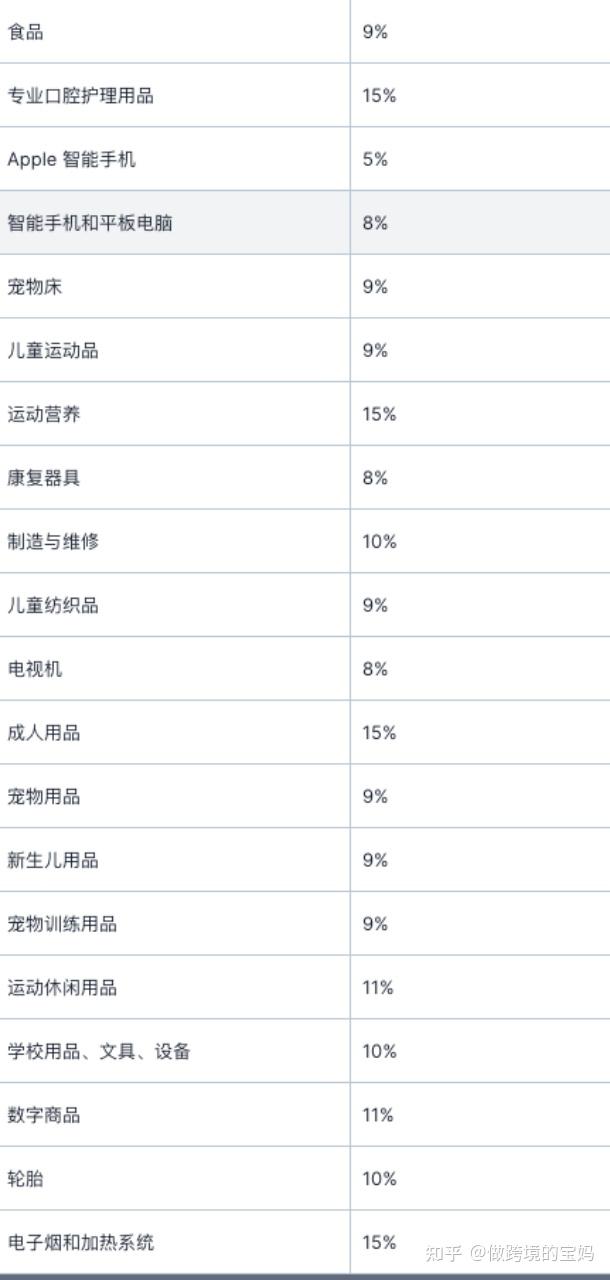
Task: Select the 轮胎 row
Action: coord(26,1179)
